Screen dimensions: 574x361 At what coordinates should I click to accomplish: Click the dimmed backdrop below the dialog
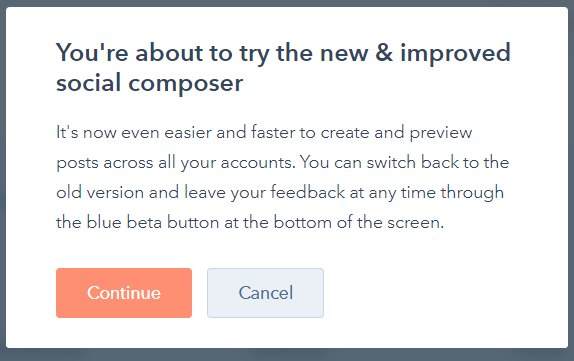click(x=287, y=355)
